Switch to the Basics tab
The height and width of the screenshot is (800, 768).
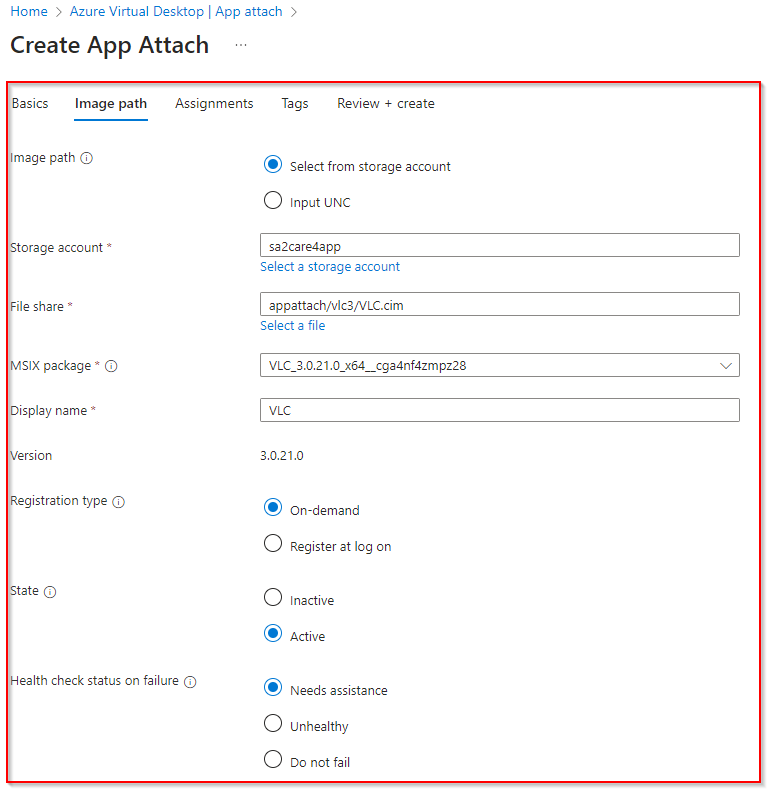point(30,104)
